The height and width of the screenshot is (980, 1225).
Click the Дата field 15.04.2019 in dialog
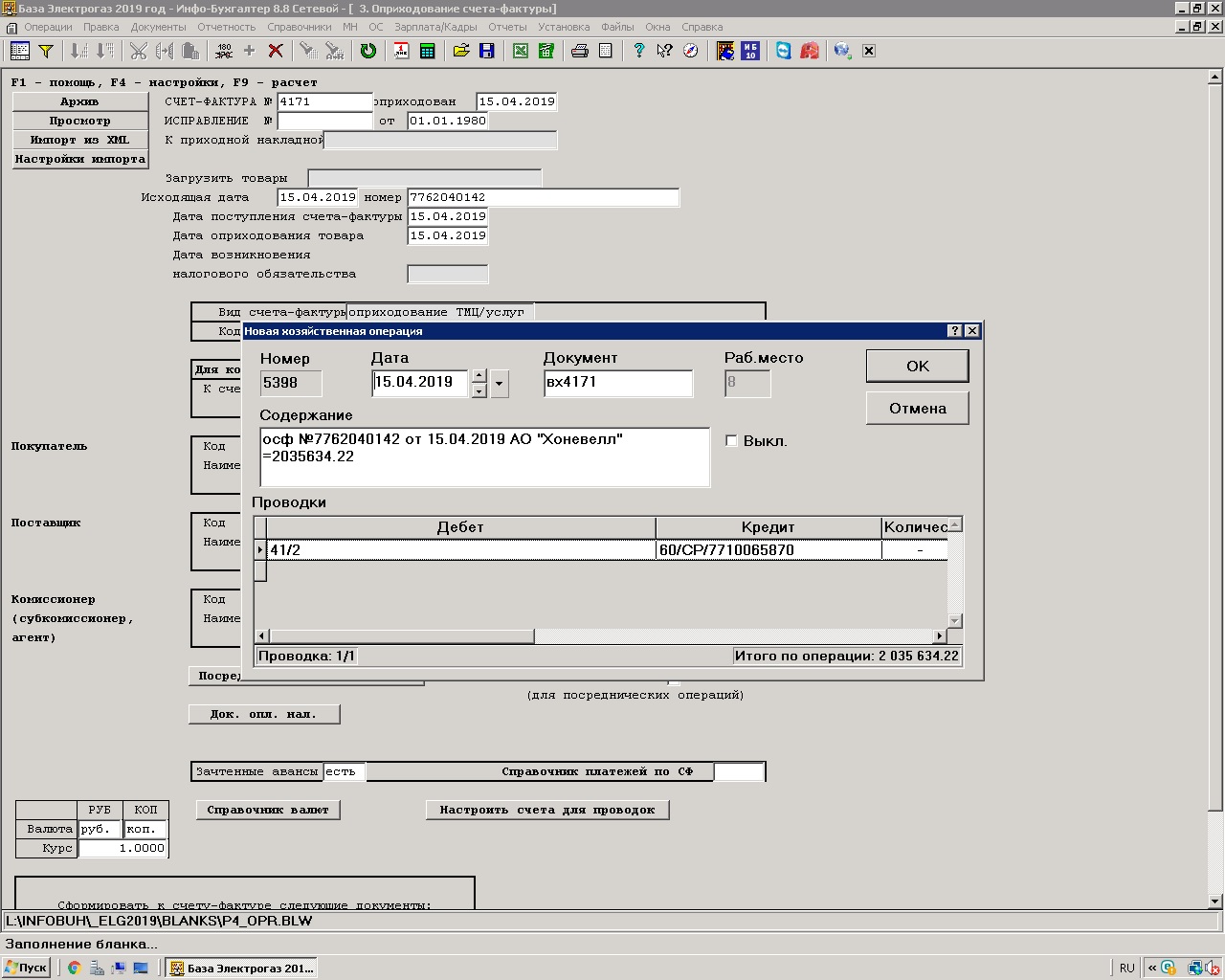(x=420, y=383)
